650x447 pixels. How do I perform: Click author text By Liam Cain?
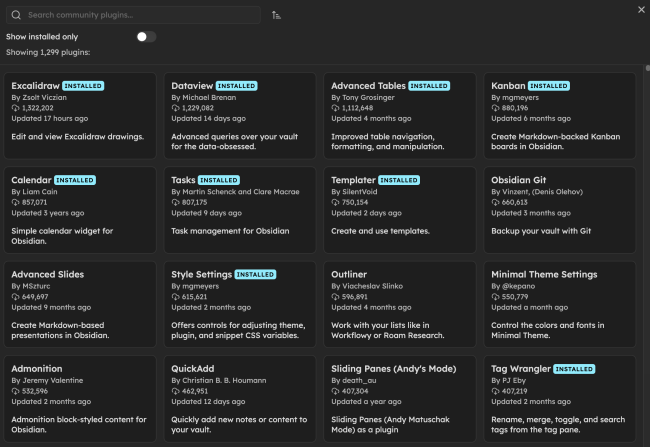tap(34, 192)
